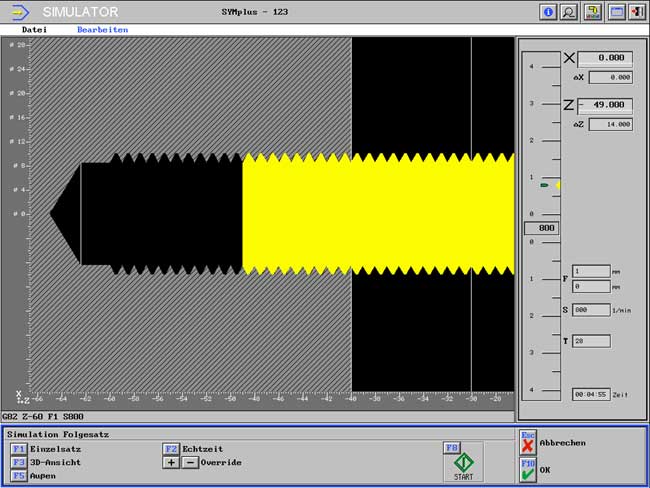Screen dimensions: 650x488
Task: Toggle F1 Einzelsatz single-block mode
Action: (19, 450)
